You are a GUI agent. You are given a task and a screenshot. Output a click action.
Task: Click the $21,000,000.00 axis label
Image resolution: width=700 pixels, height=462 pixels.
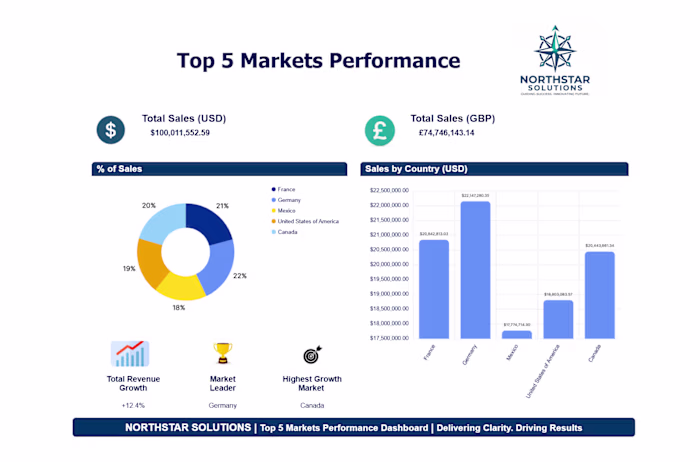point(389,235)
